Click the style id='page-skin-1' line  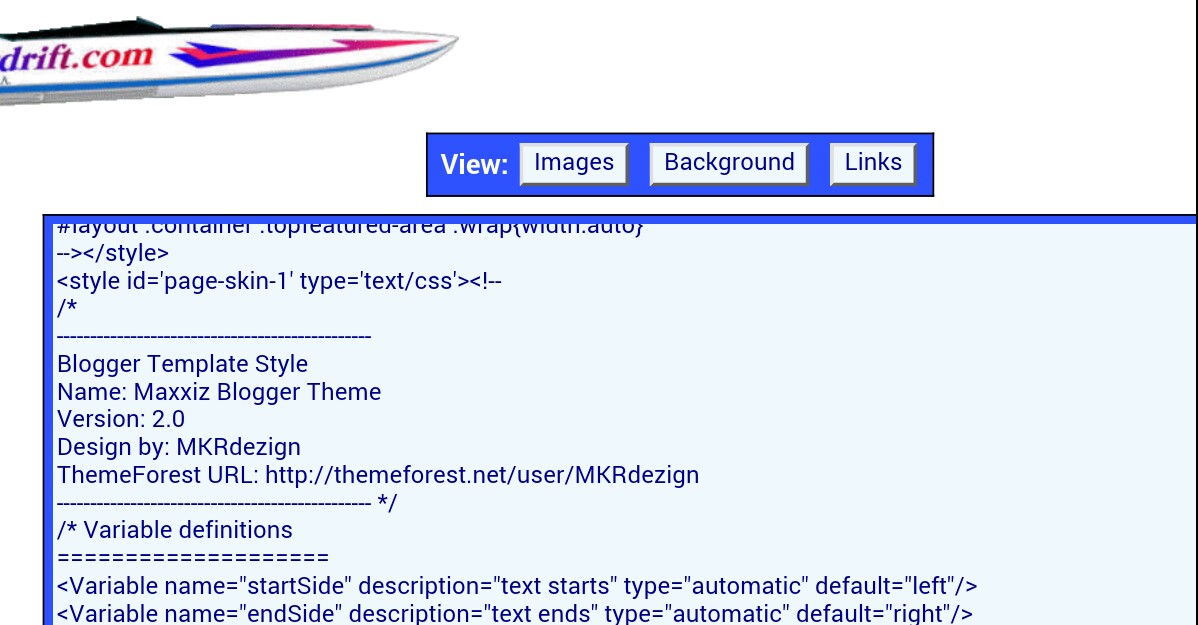pos(280,281)
